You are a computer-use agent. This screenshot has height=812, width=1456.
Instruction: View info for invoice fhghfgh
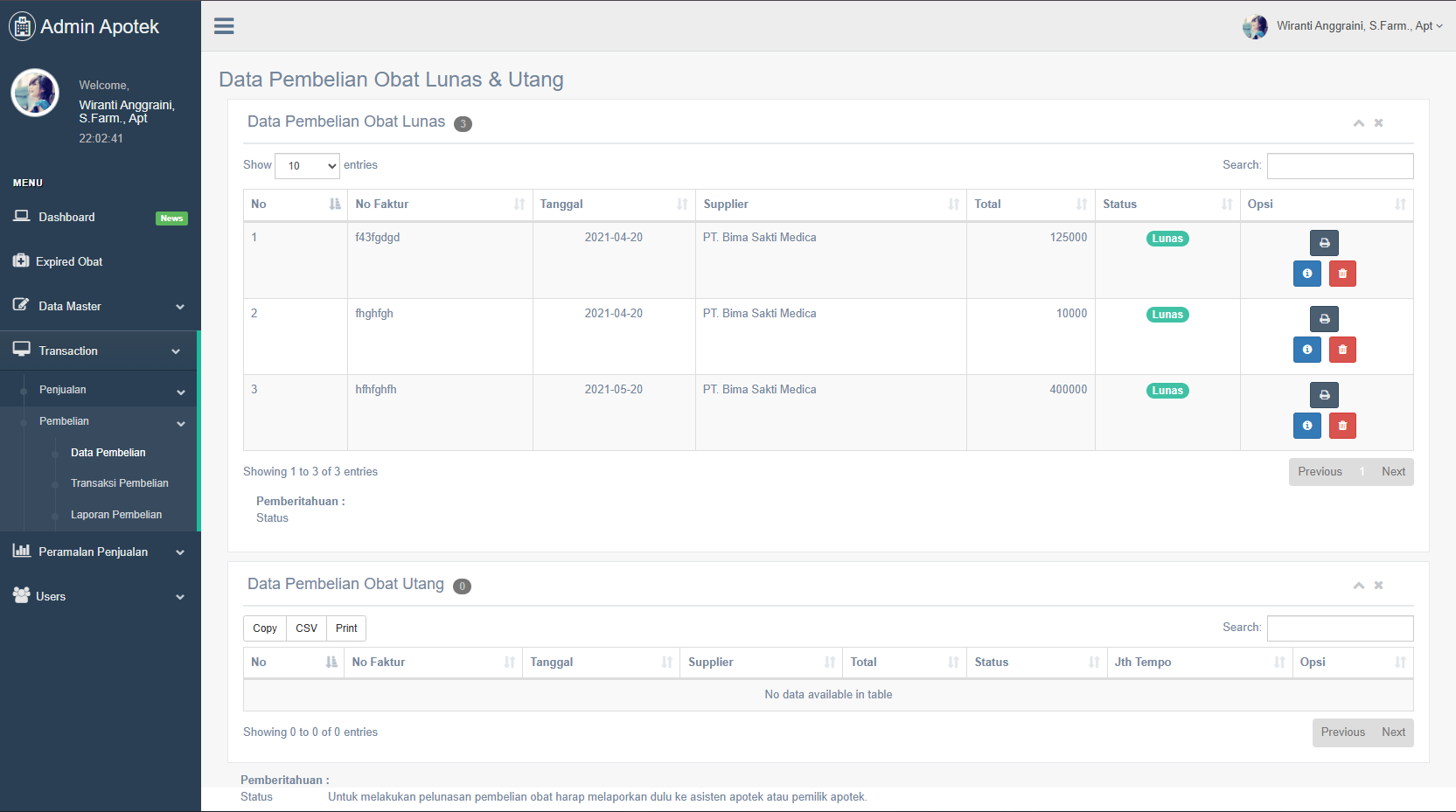tap(1306, 350)
